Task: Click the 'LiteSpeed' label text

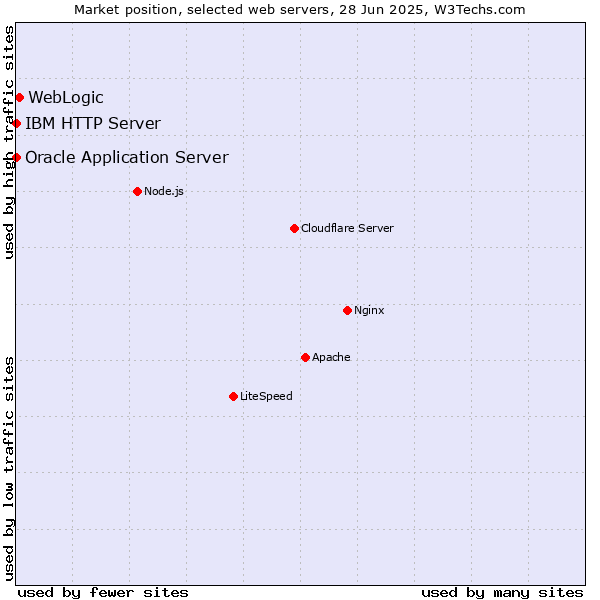Action: click(266, 396)
